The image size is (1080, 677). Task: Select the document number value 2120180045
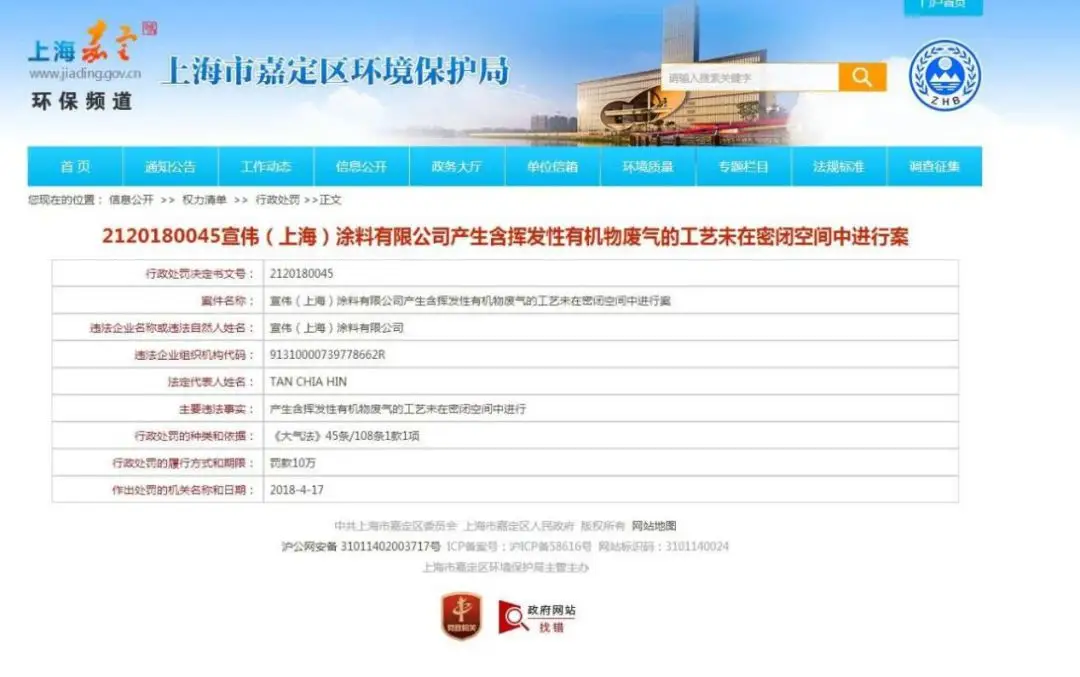[302, 273]
